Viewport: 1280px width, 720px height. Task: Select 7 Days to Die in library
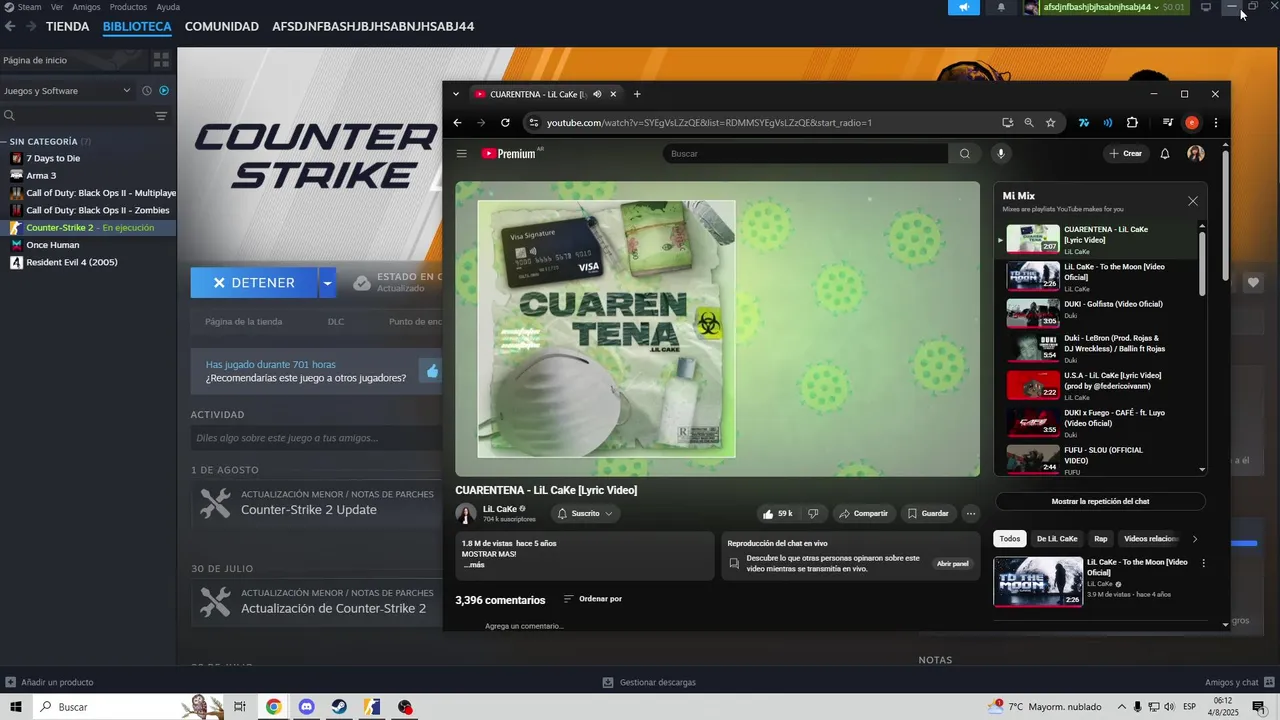[53, 158]
